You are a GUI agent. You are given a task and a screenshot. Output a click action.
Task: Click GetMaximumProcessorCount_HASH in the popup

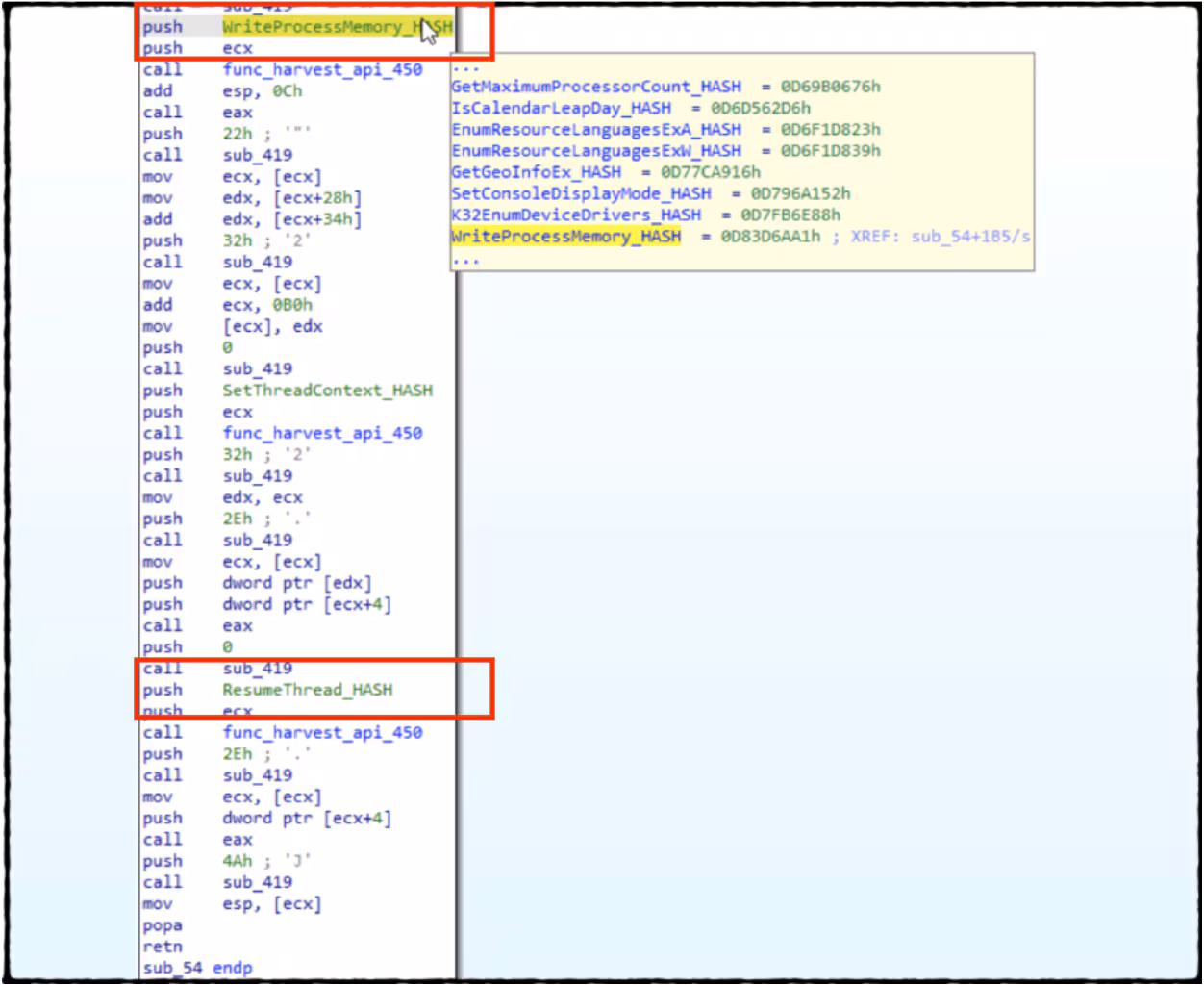click(x=595, y=87)
